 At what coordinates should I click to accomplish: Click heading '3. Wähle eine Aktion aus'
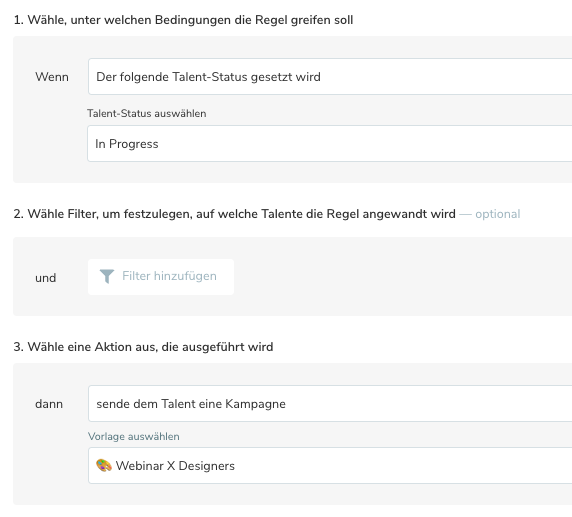coord(143,347)
